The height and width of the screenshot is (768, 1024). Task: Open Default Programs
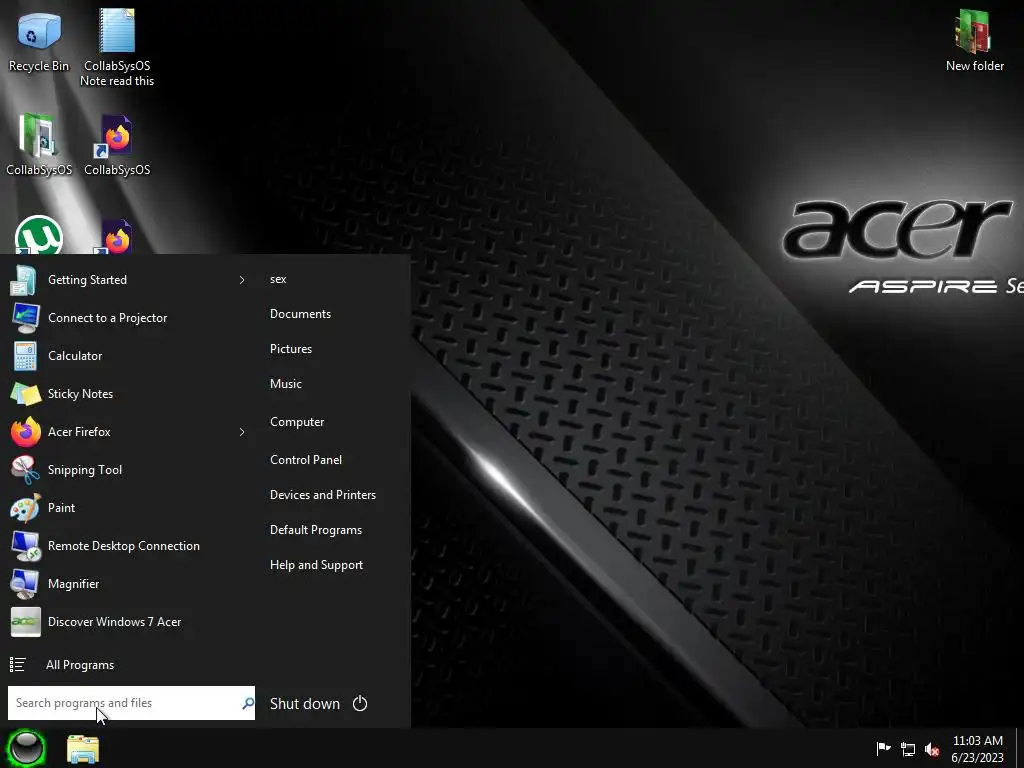[316, 530]
